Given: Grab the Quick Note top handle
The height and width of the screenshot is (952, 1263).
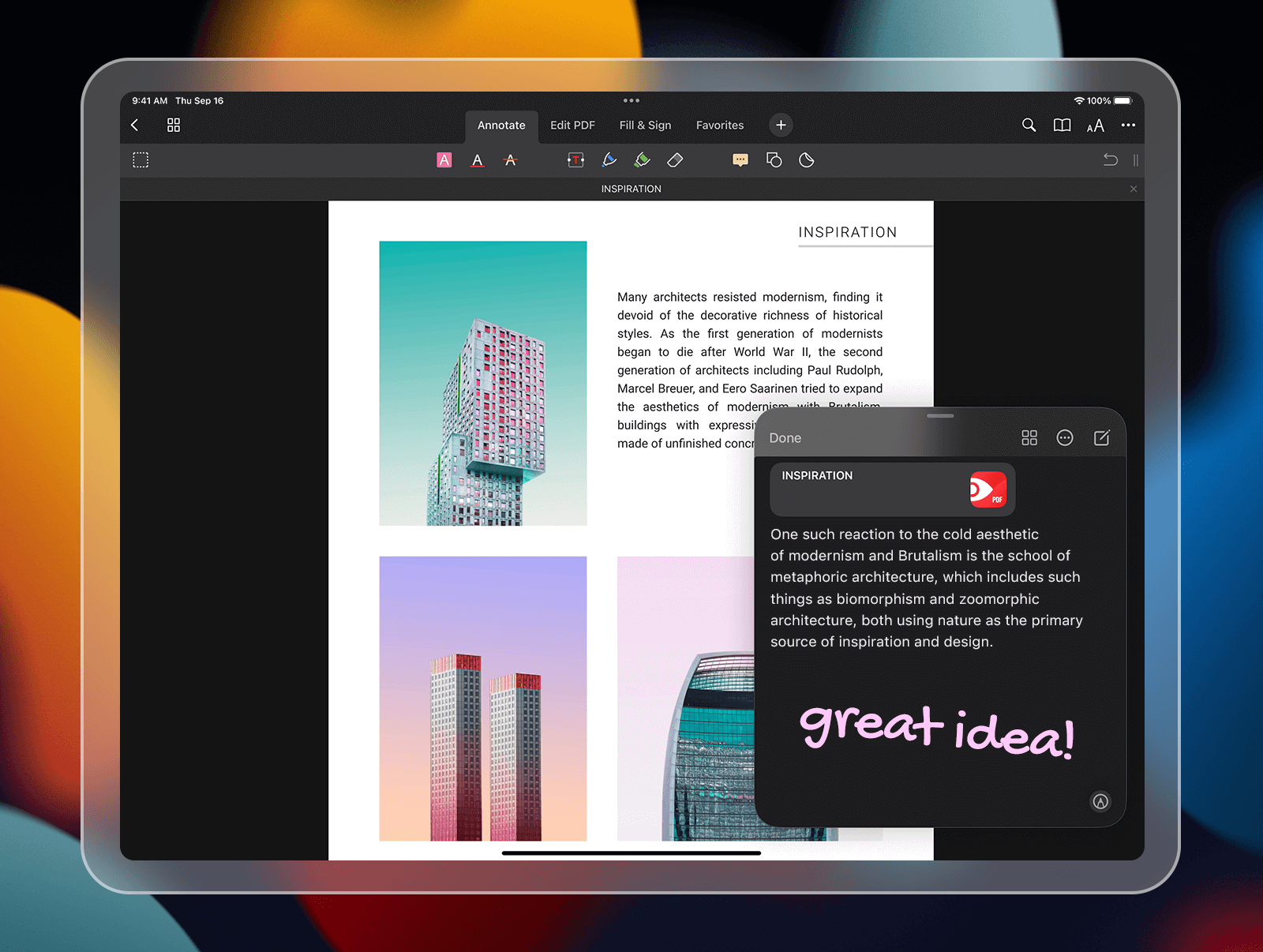Looking at the screenshot, I should pos(940,415).
